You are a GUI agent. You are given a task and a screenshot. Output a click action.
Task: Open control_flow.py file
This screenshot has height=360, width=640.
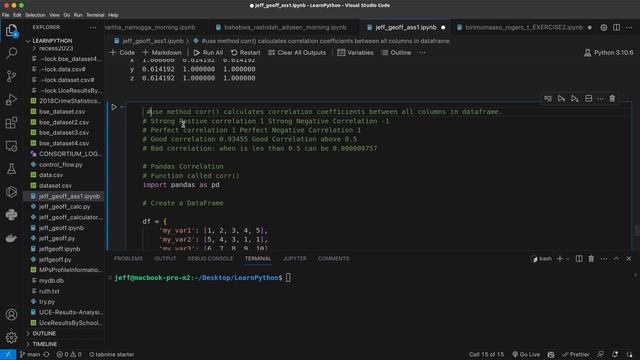60,164
